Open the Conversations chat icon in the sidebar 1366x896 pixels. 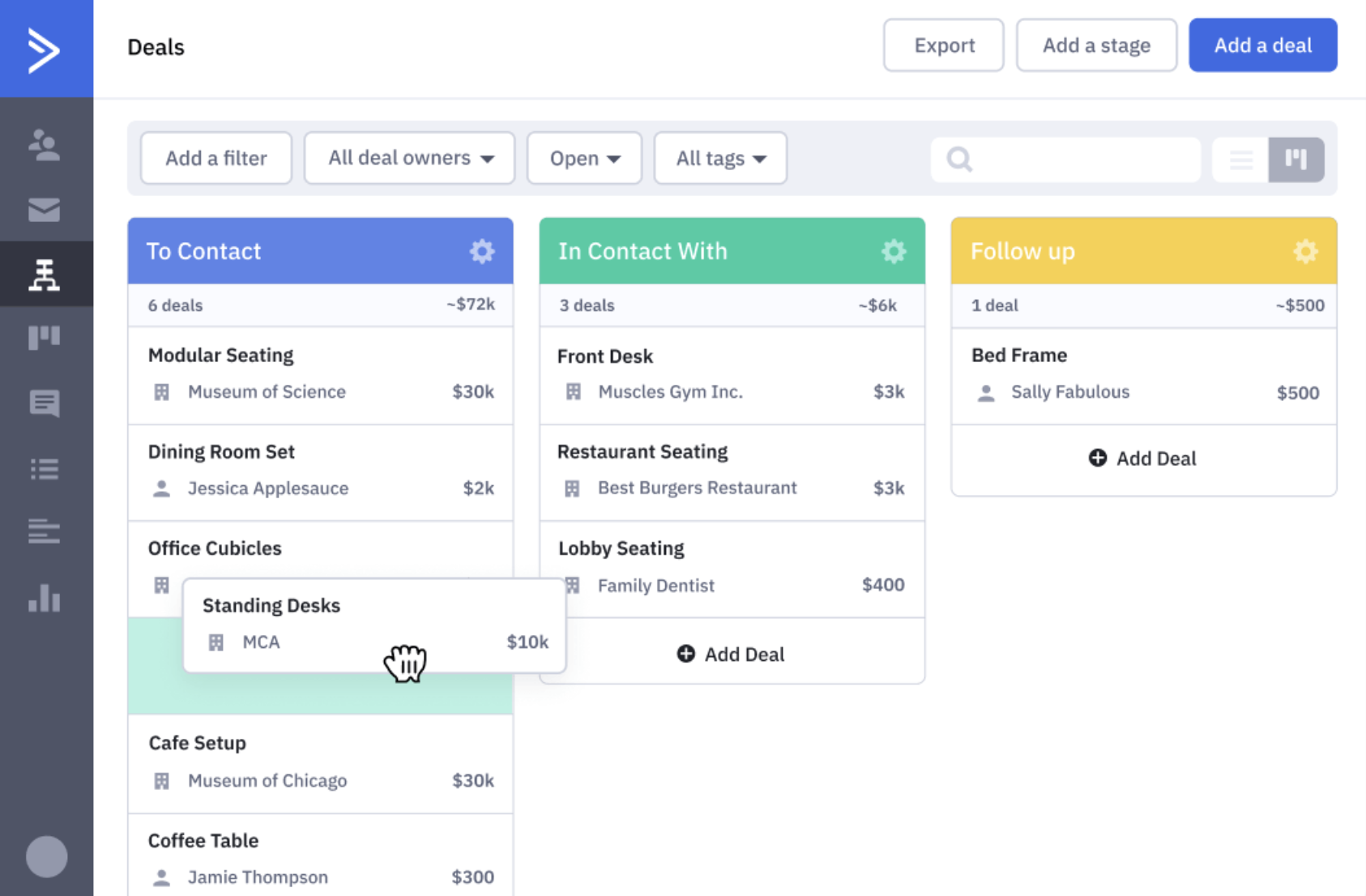point(46,403)
